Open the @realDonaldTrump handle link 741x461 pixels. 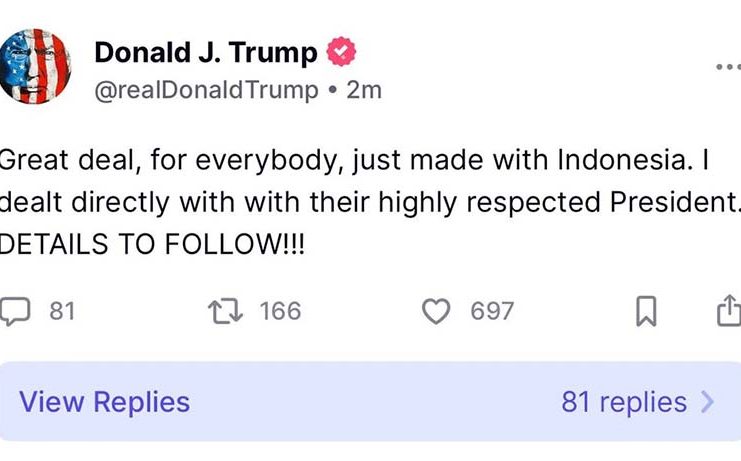click(x=206, y=89)
